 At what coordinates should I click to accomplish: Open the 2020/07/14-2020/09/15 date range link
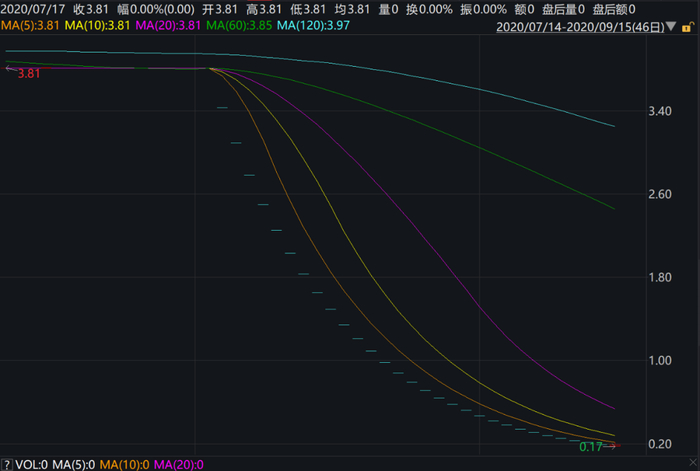pos(580,27)
